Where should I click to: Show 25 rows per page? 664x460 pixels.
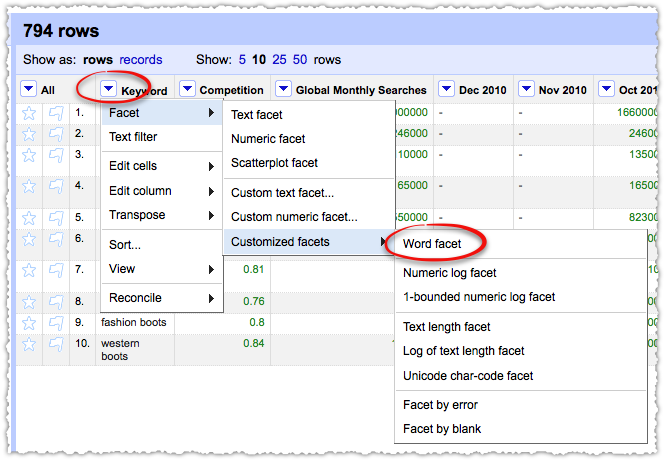279,60
